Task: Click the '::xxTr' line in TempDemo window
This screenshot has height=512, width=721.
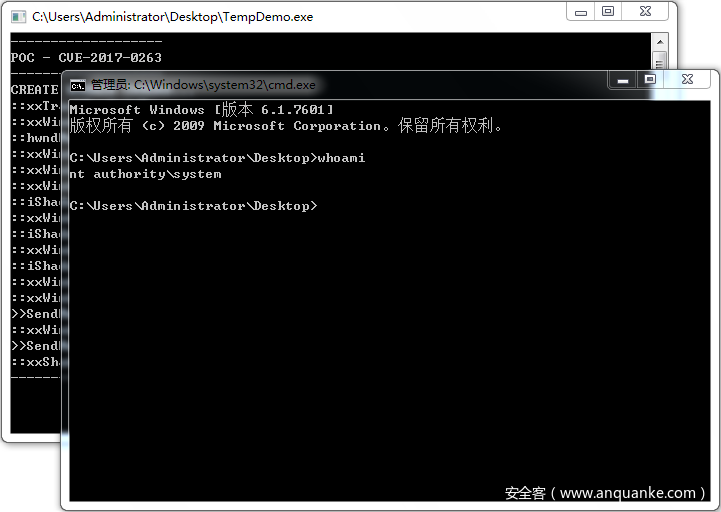Action: [36, 106]
